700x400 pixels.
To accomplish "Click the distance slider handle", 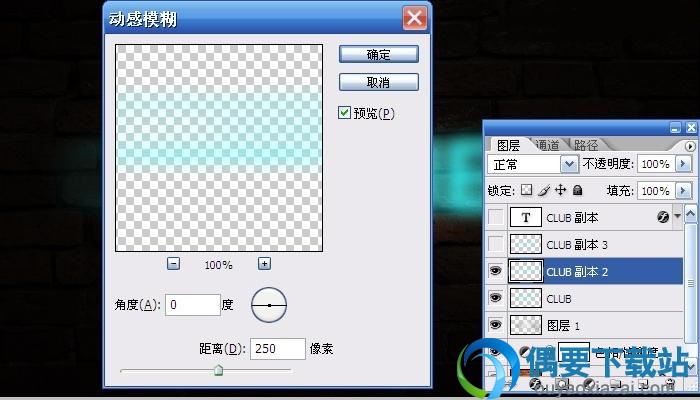I will tap(218, 370).
